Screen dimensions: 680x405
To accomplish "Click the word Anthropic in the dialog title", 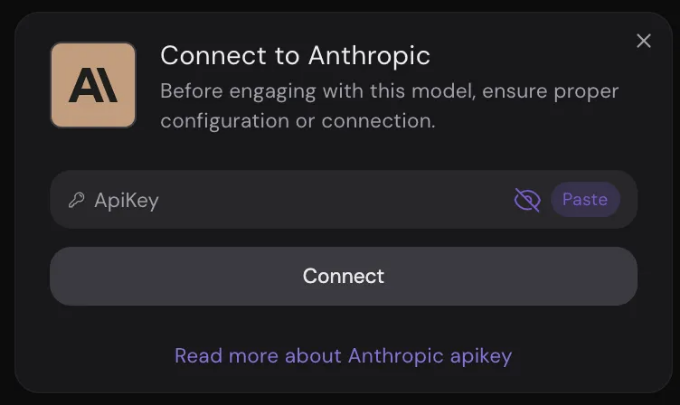I will point(369,56).
